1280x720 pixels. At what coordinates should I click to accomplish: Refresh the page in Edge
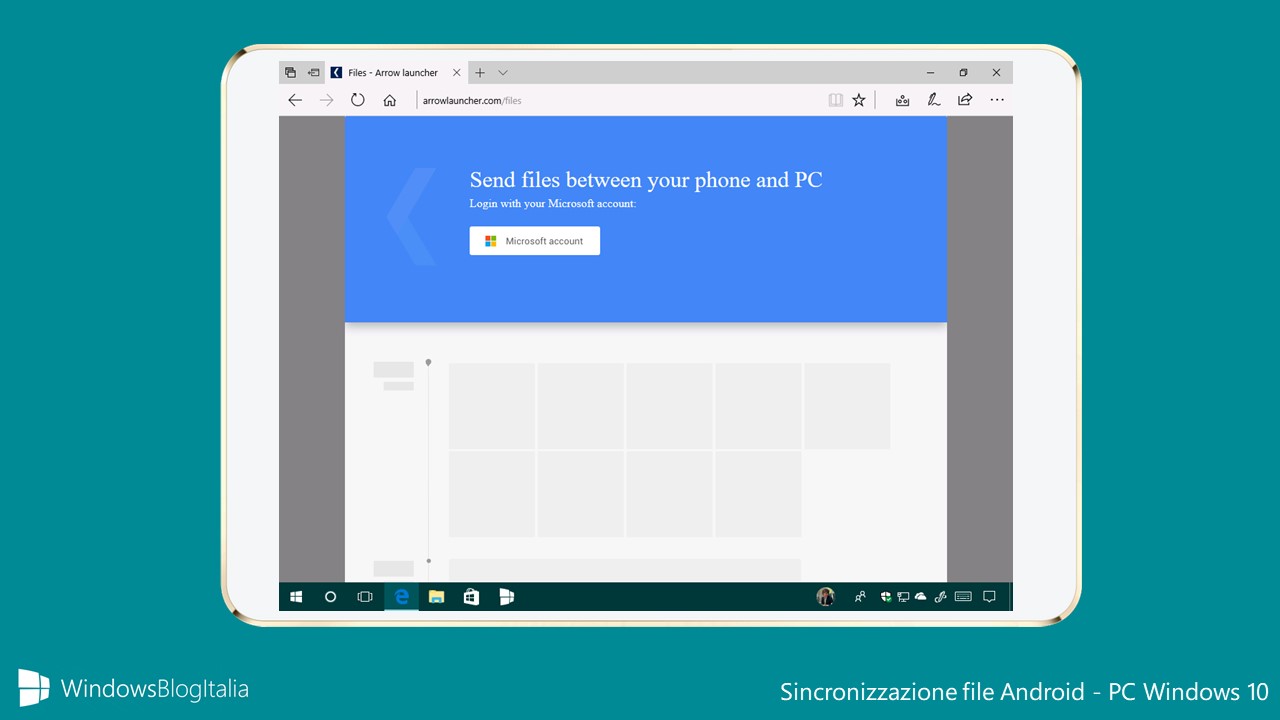pyautogui.click(x=358, y=100)
